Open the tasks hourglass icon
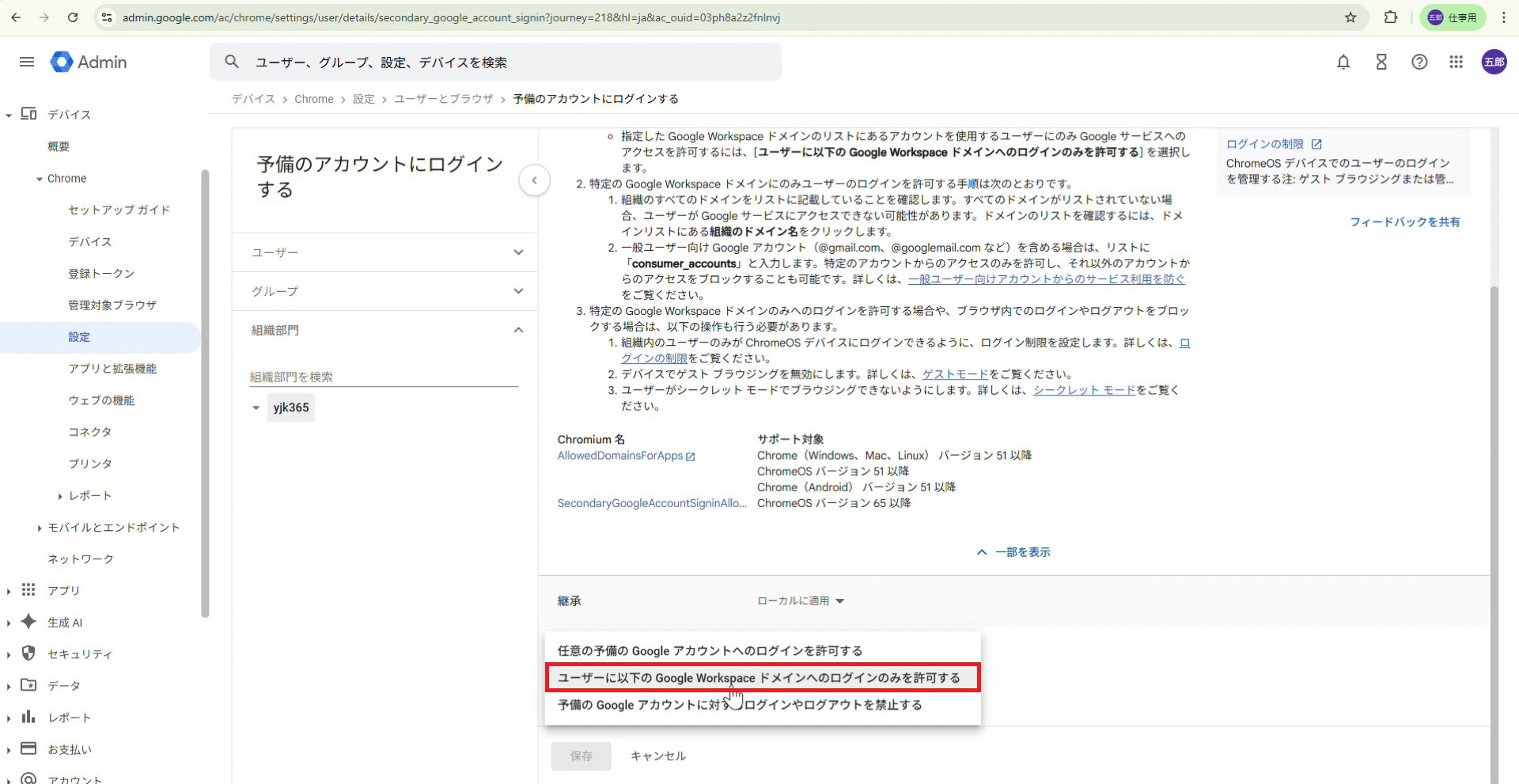Image resolution: width=1519 pixels, height=784 pixels. point(1381,62)
